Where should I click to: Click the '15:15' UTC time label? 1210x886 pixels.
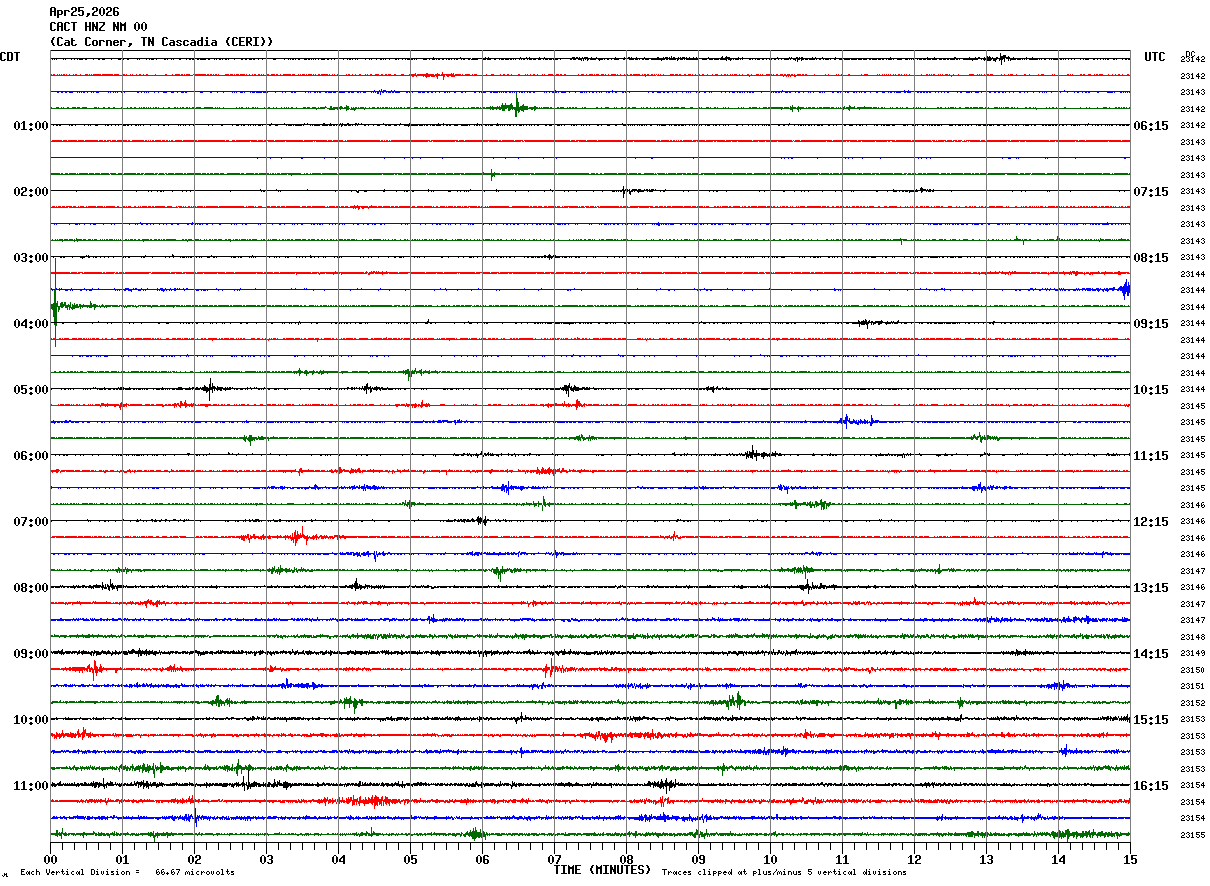[1151, 720]
